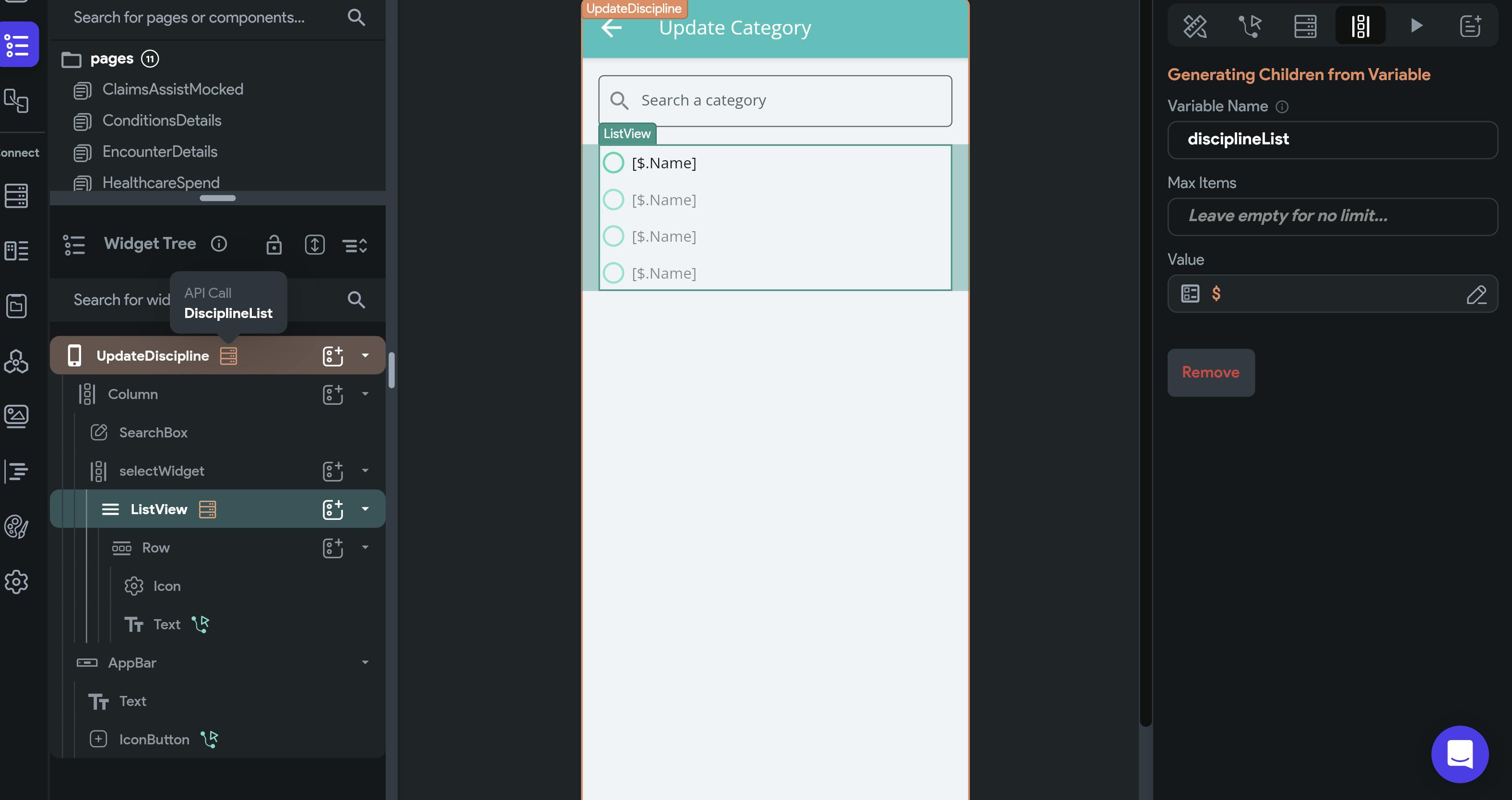Open the ConditionsDetails page
1512x800 pixels.
pyautogui.click(x=161, y=121)
